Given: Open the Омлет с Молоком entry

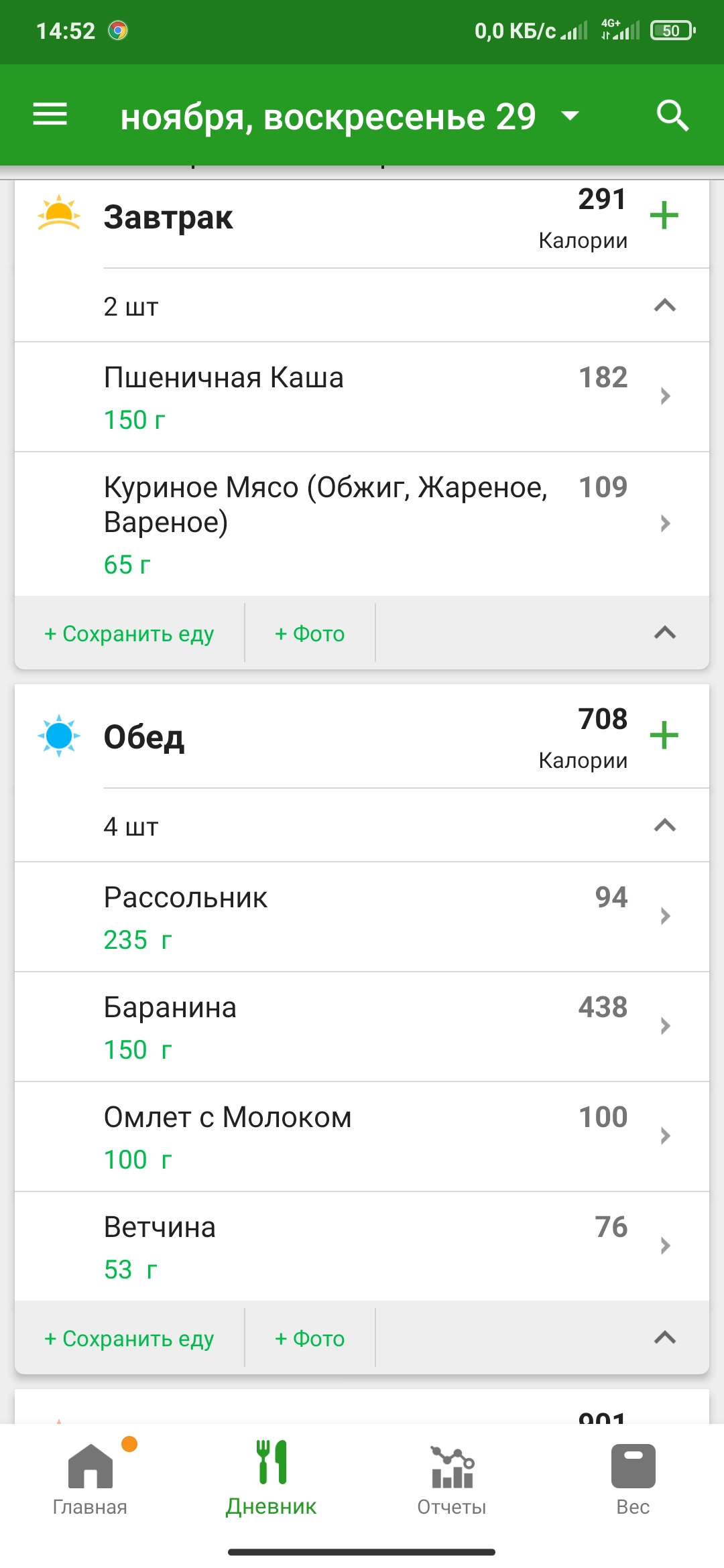Looking at the screenshot, I should pyautogui.click(x=362, y=1136).
